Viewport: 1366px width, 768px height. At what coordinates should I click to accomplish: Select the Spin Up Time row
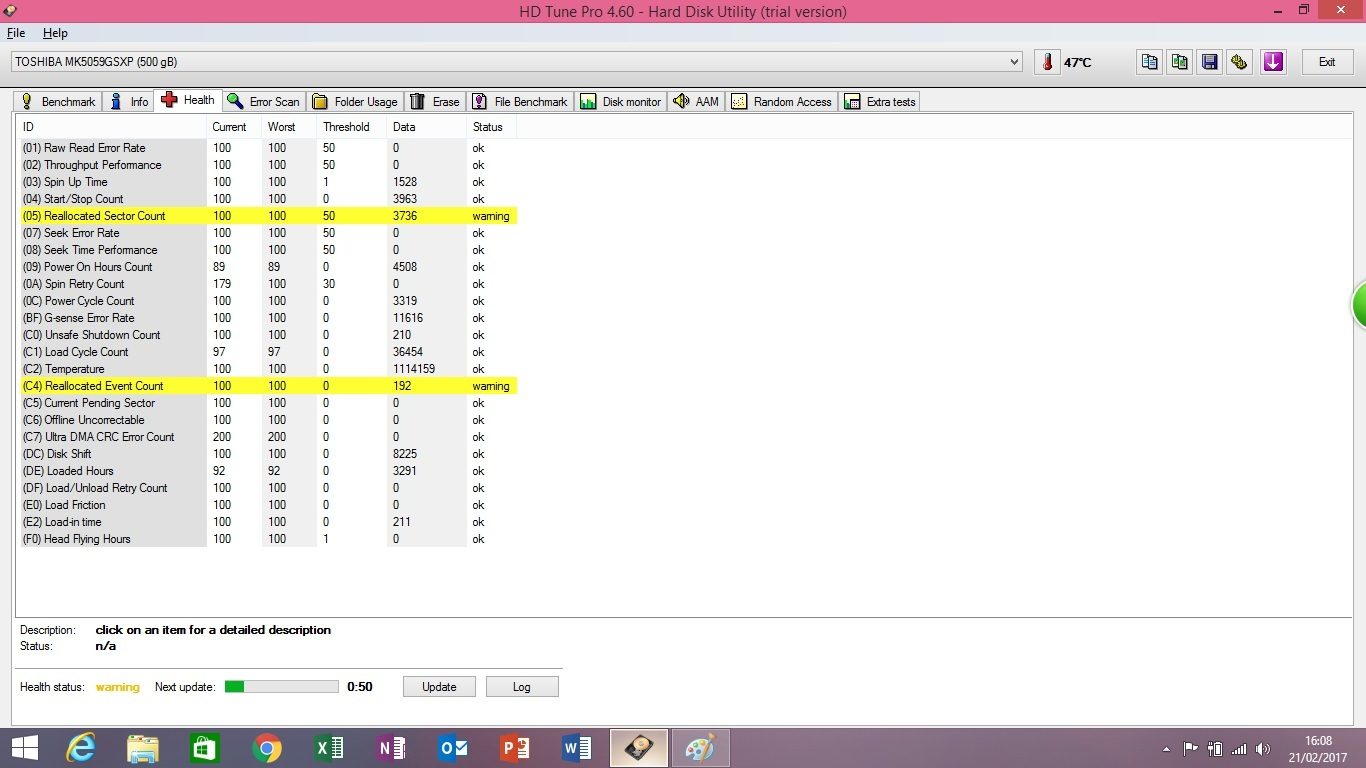(268, 182)
